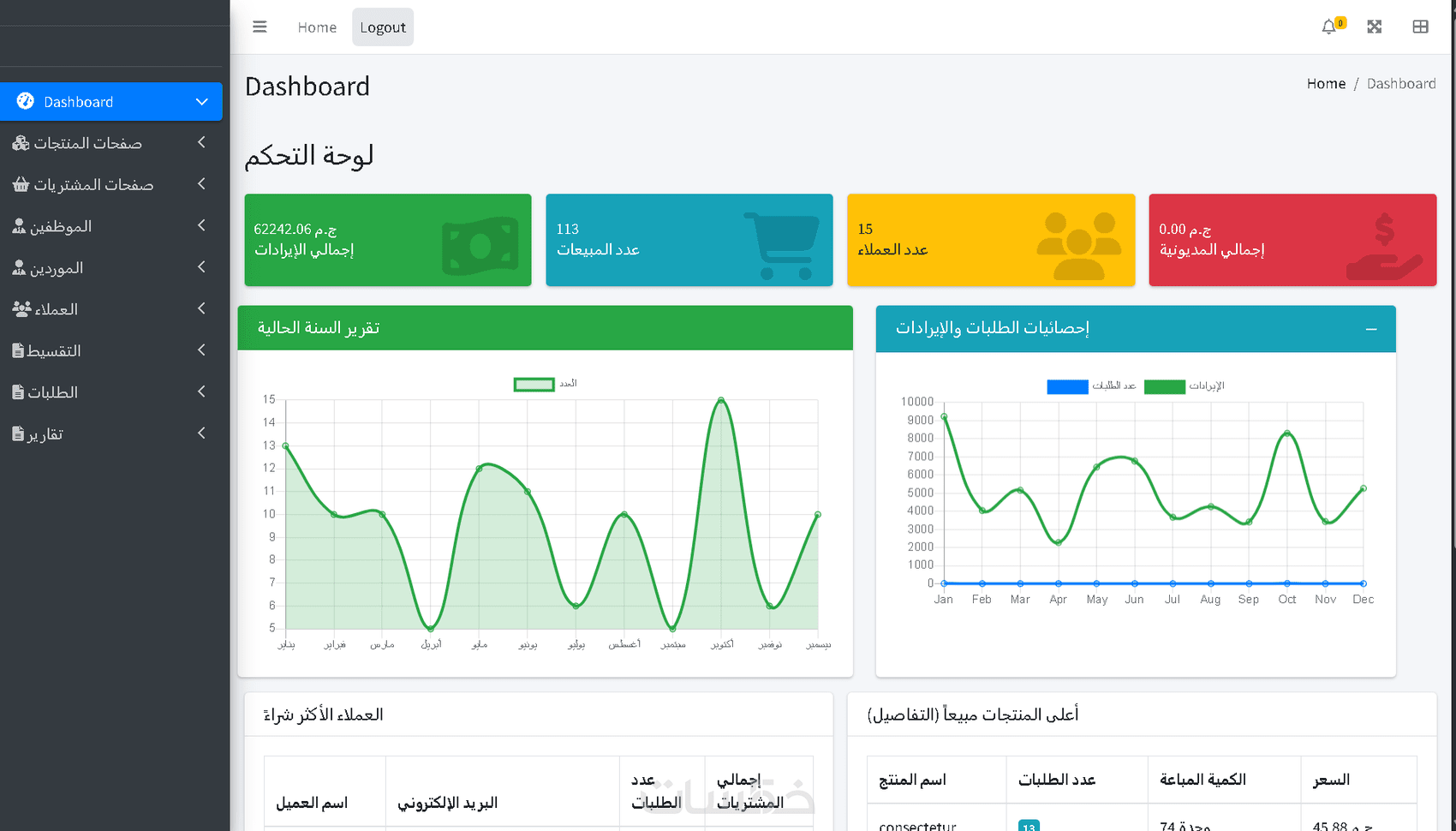Open the notifications bell icon

[x=1328, y=27]
